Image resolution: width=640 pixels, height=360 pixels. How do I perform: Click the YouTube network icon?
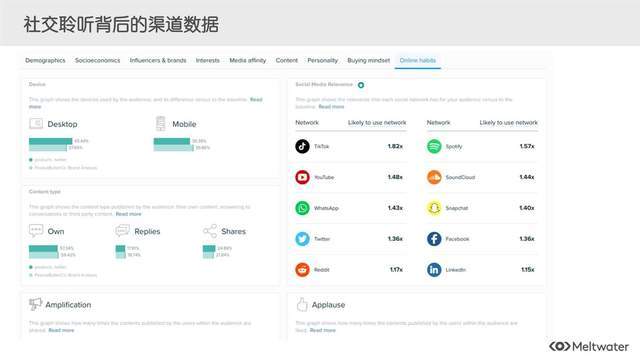click(x=302, y=177)
